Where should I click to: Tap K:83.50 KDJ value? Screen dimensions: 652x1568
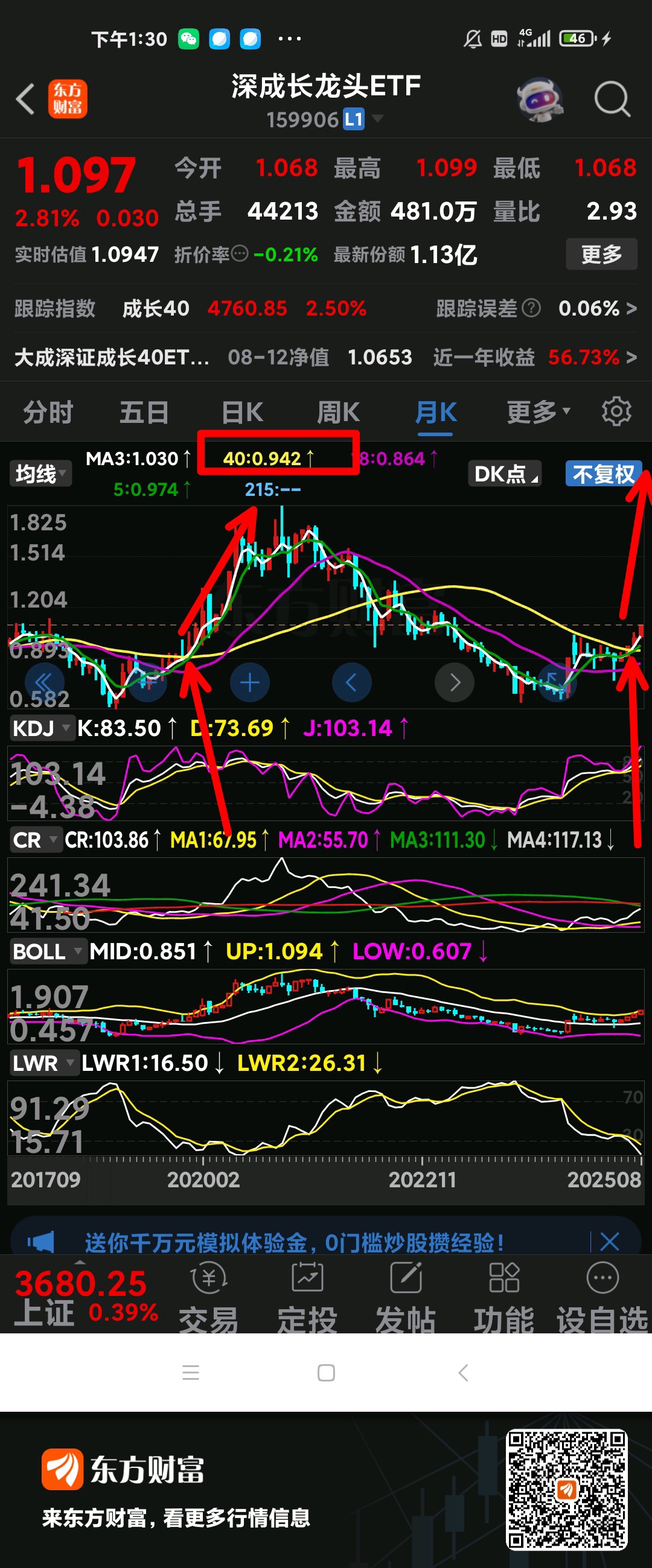[126, 728]
